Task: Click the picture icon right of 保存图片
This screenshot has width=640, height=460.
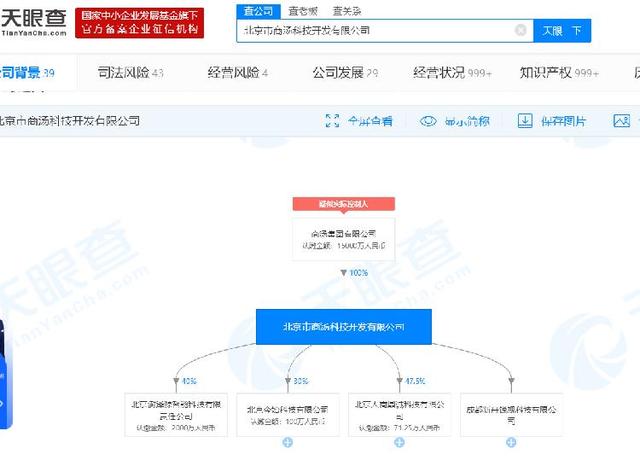Action: [x=622, y=121]
